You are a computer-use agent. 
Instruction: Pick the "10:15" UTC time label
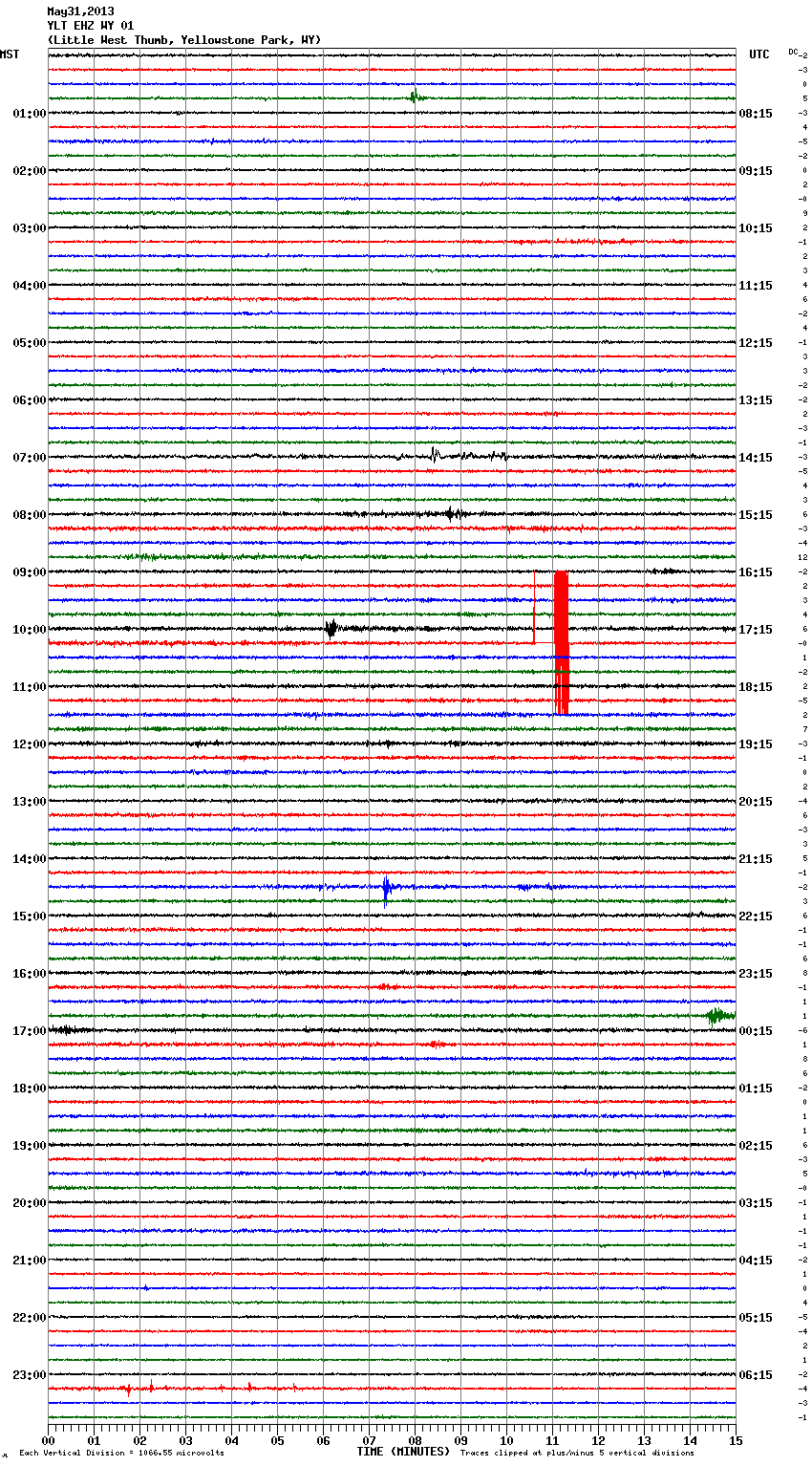pyautogui.click(x=756, y=228)
